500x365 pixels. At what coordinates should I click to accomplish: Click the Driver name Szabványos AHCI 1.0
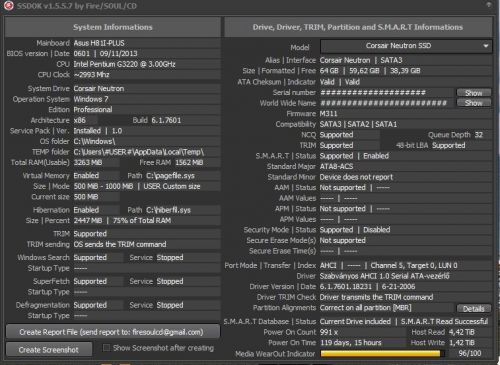pos(385,276)
